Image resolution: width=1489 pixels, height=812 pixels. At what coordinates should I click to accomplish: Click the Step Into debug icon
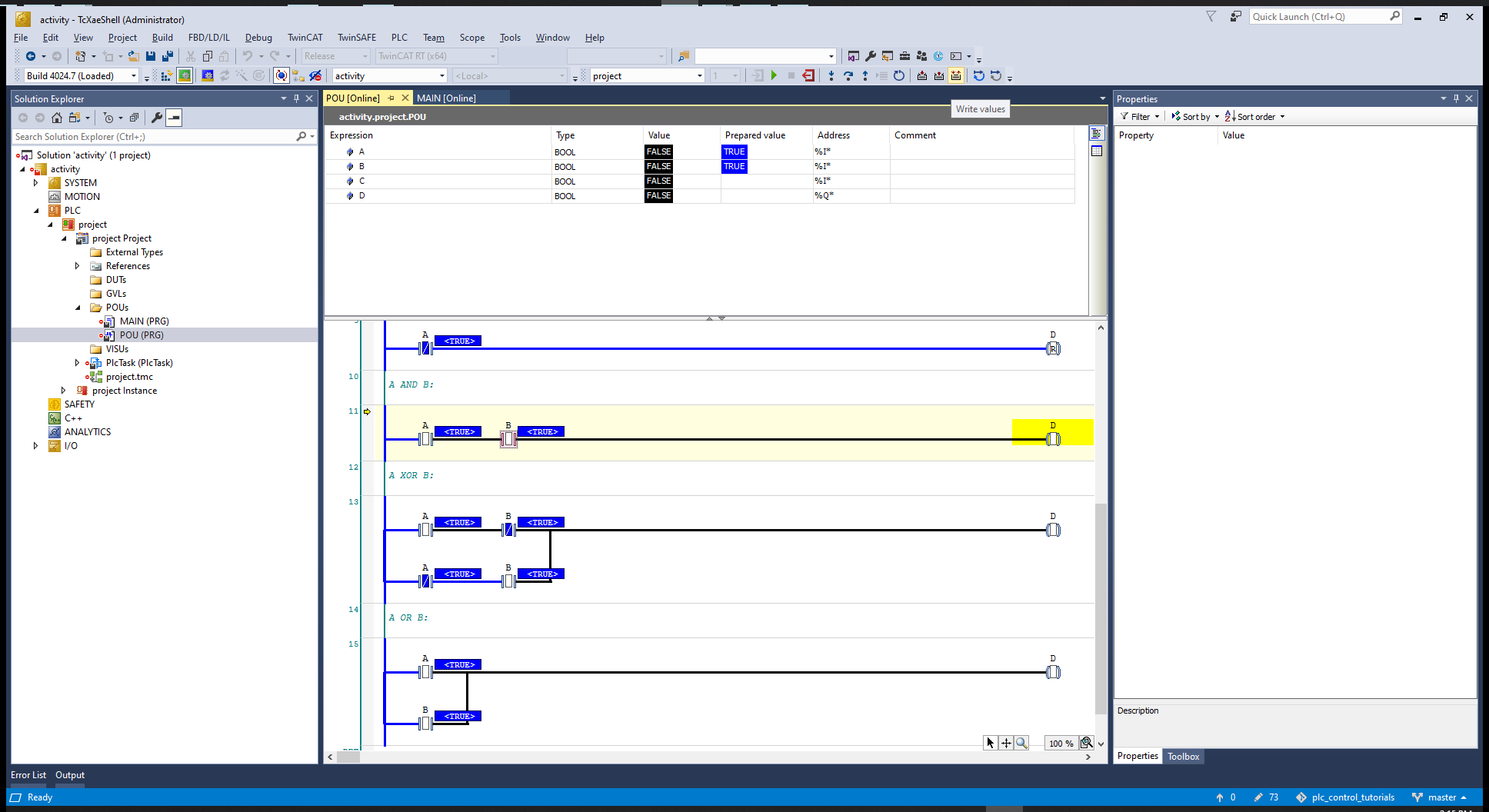(x=831, y=75)
